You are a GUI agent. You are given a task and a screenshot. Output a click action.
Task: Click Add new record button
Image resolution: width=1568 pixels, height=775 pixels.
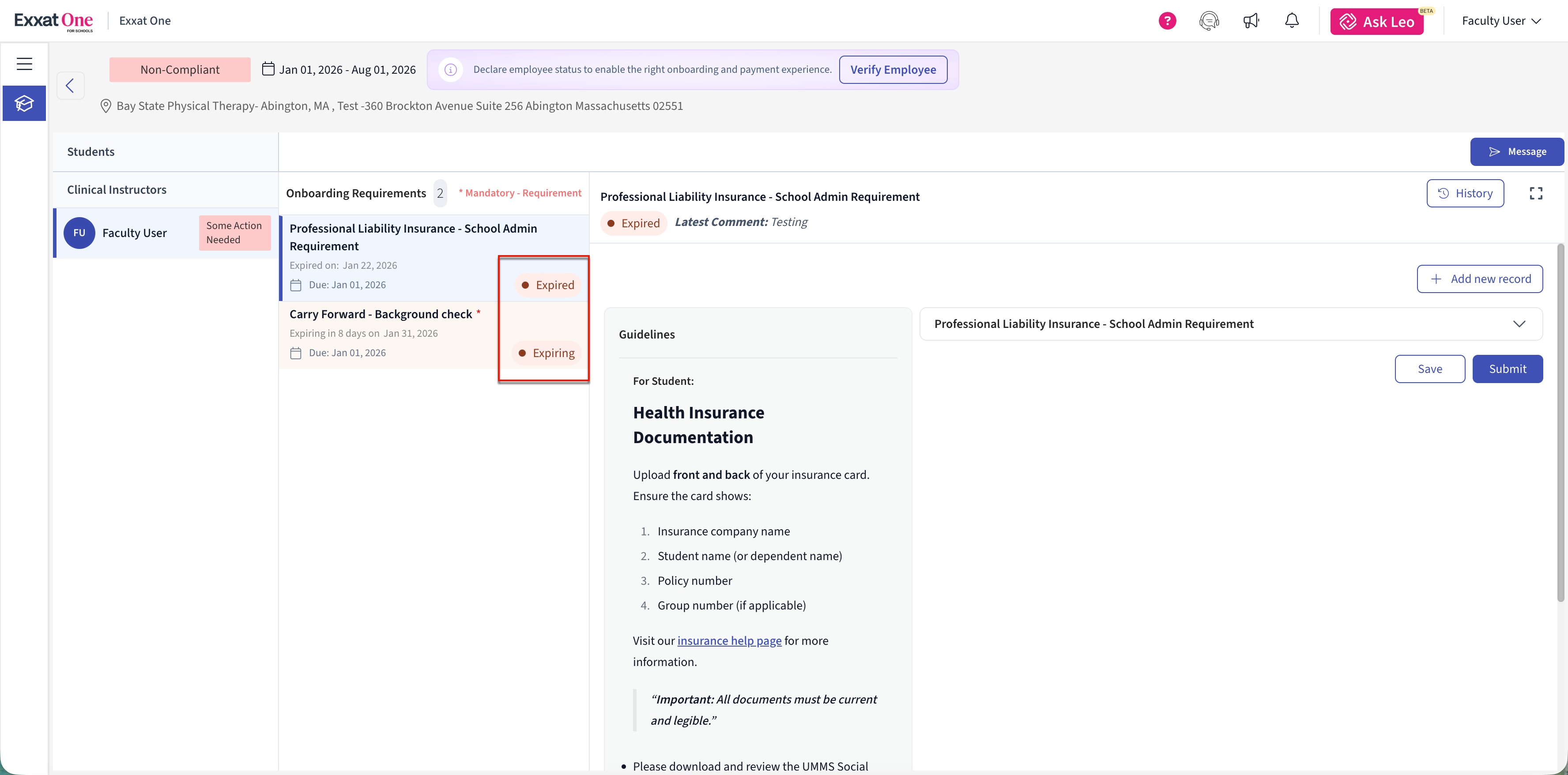click(1479, 279)
